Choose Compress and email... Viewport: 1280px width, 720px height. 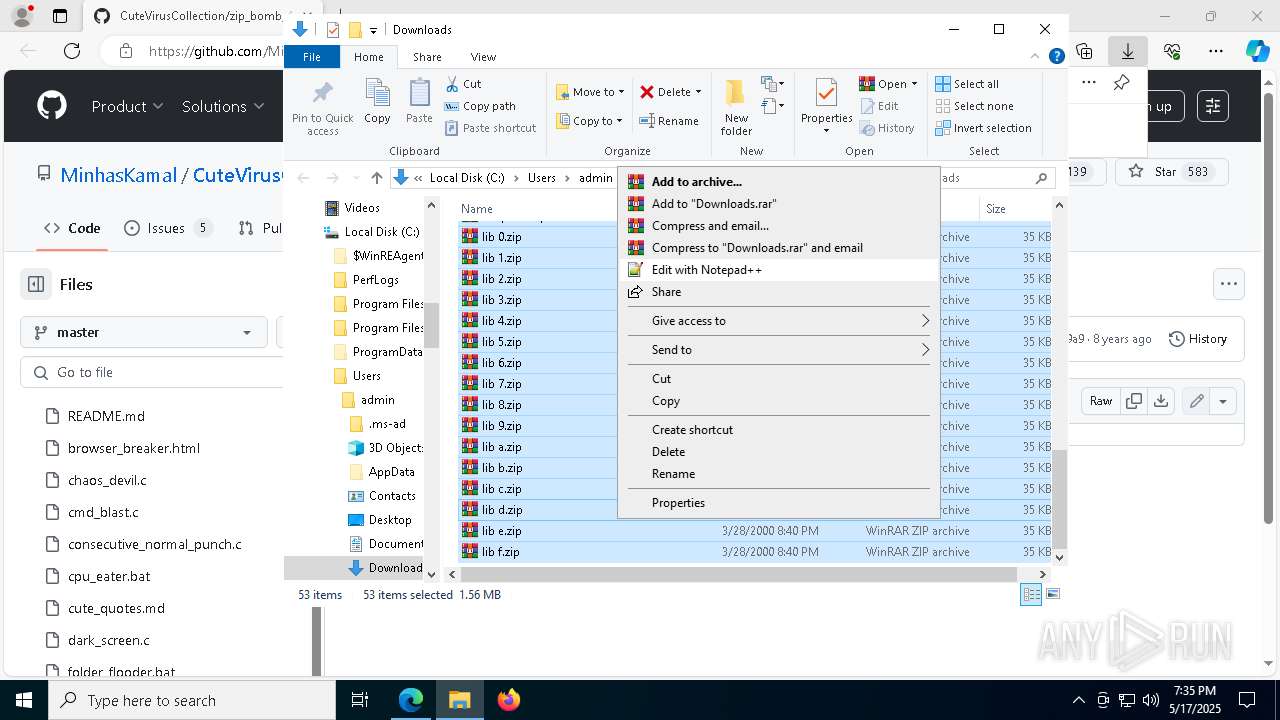pyautogui.click(x=778, y=226)
